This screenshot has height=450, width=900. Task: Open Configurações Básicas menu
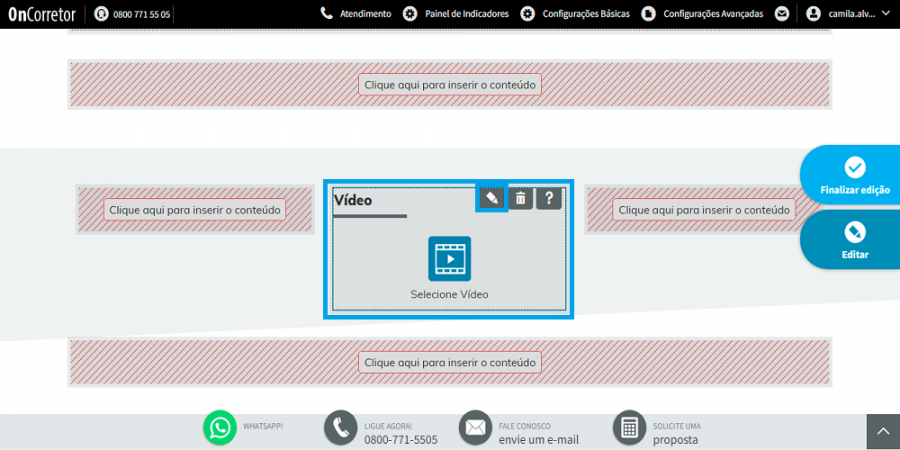(575, 14)
